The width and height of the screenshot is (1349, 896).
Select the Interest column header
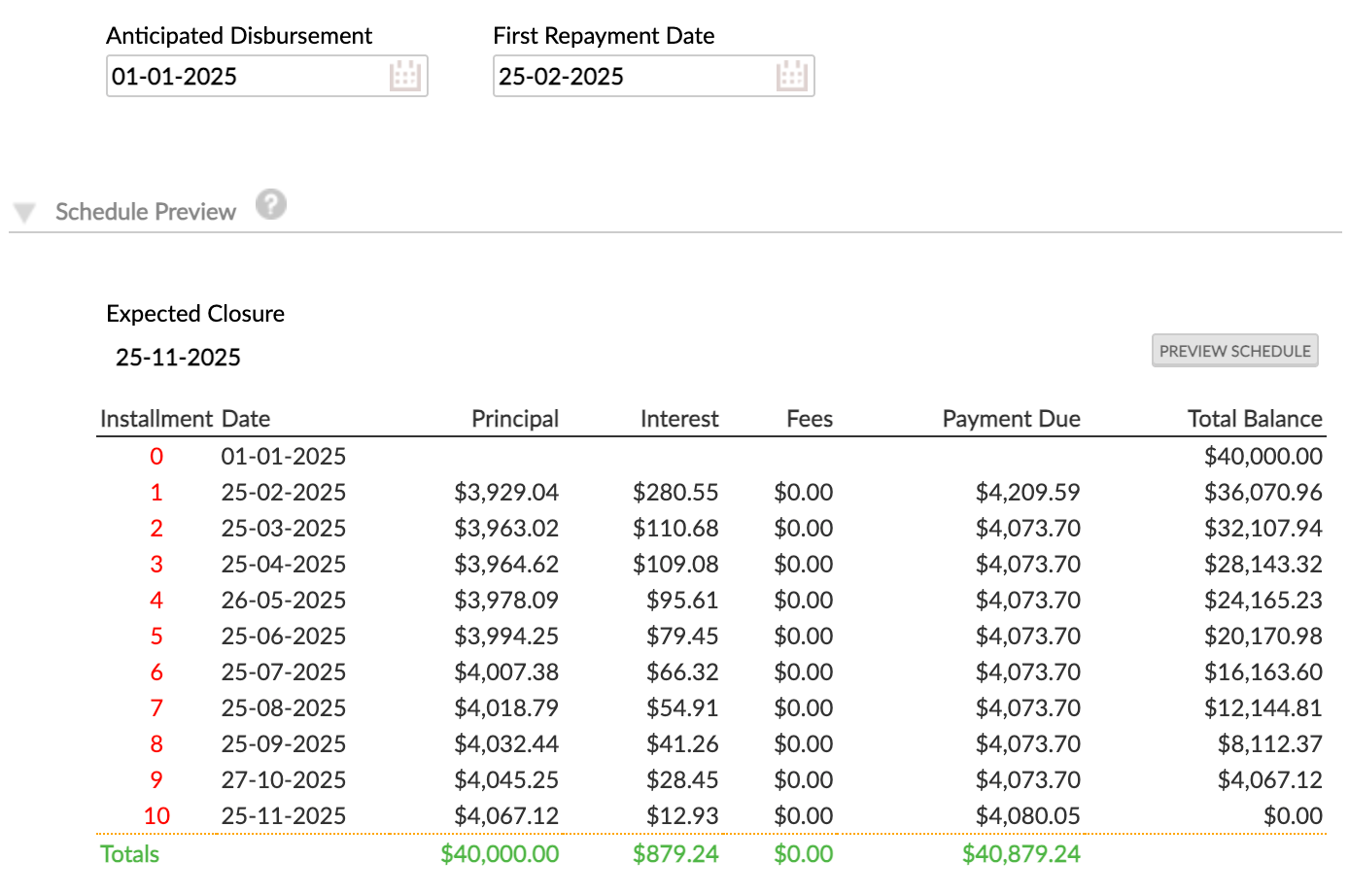(x=678, y=419)
